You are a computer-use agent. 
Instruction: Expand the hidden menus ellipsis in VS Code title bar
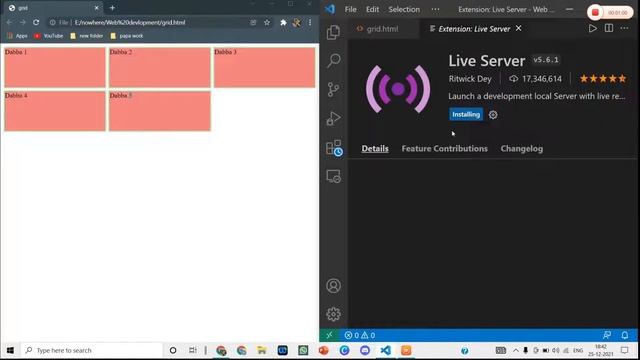(x=436, y=9)
